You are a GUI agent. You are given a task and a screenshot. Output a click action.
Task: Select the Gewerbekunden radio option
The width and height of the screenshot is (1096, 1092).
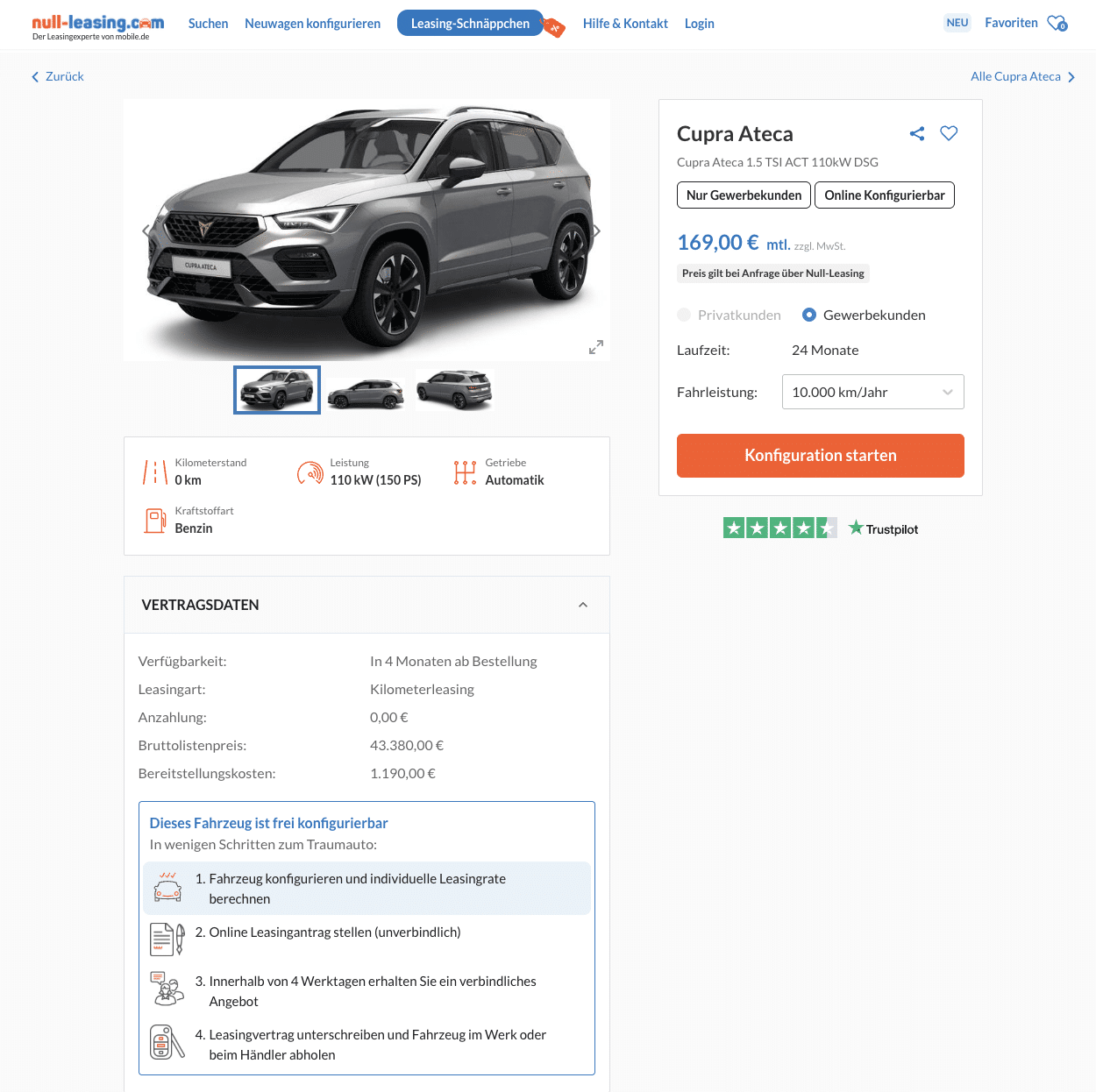pyautogui.click(x=809, y=315)
